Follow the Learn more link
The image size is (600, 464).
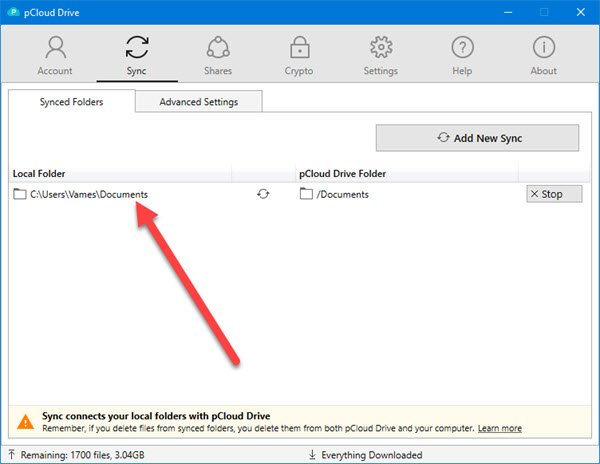point(499,428)
